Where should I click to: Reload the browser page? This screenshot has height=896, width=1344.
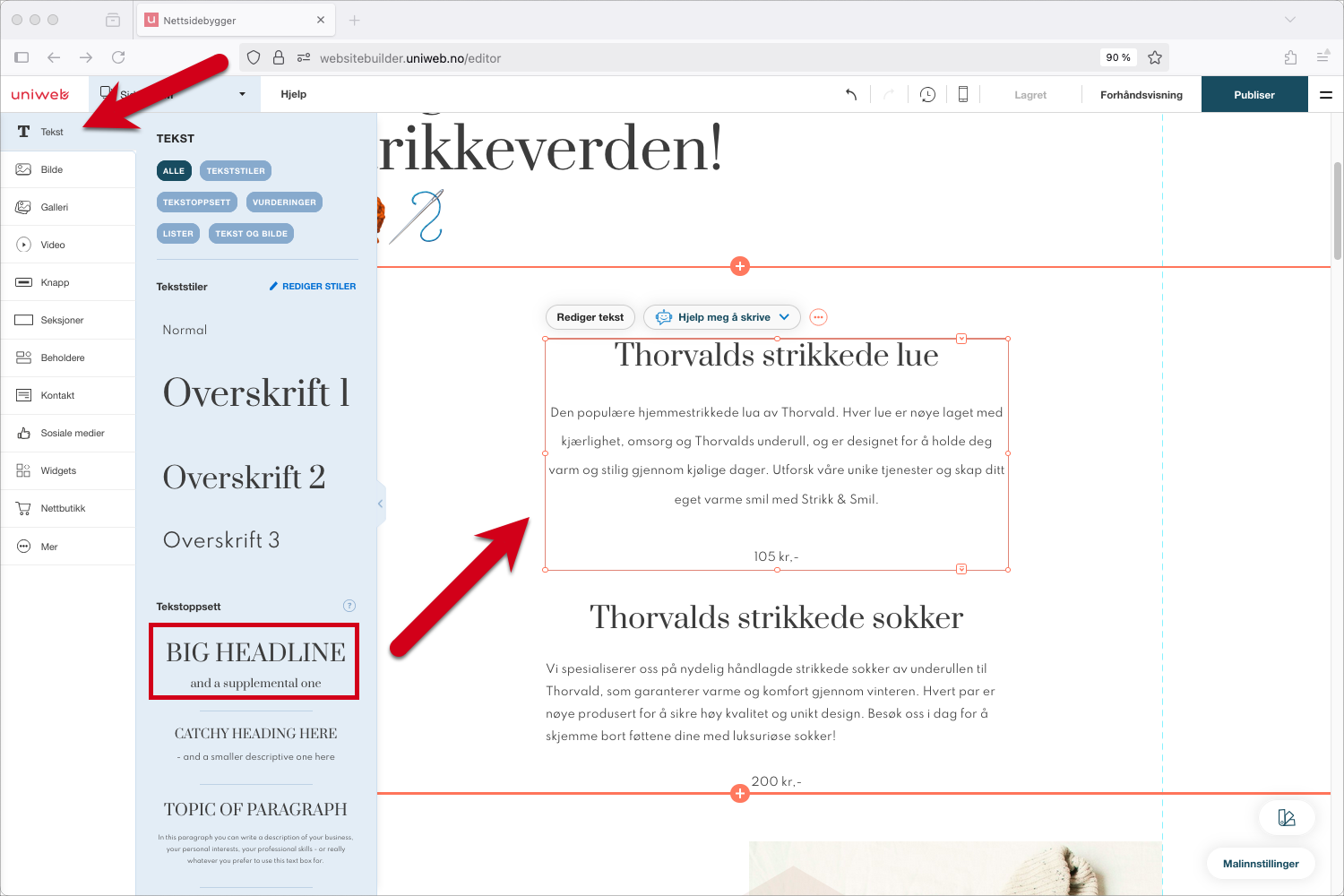(x=118, y=57)
